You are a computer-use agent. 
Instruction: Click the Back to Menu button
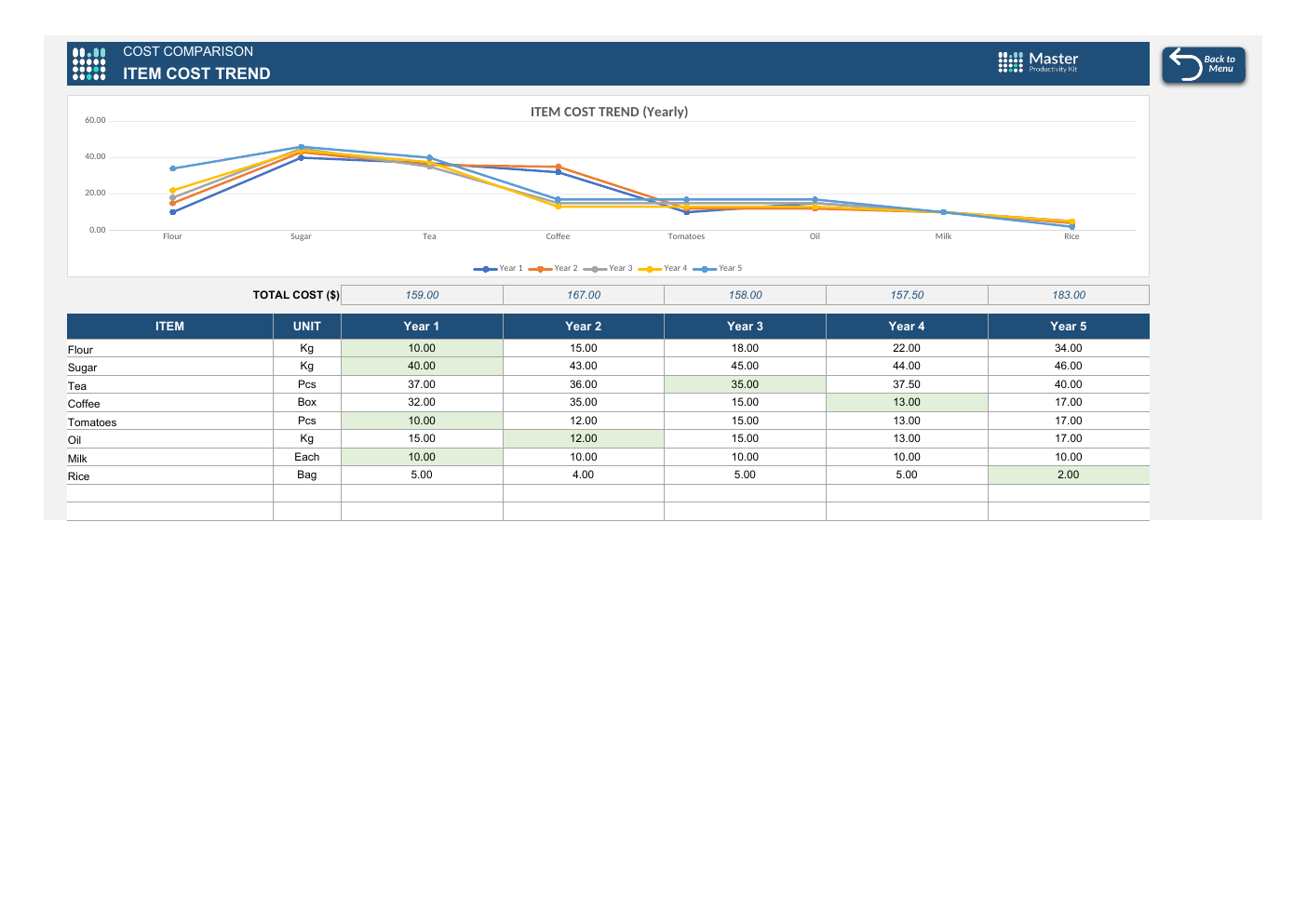(x=1204, y=65)
